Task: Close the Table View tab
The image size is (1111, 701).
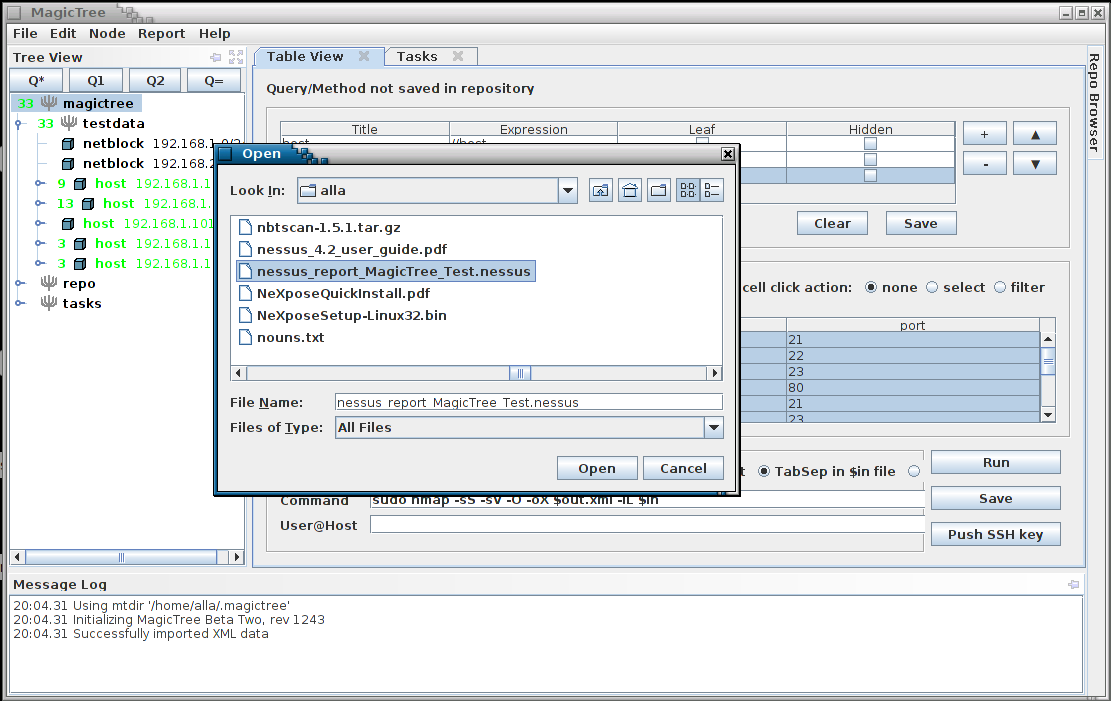Action: point(364,56)
